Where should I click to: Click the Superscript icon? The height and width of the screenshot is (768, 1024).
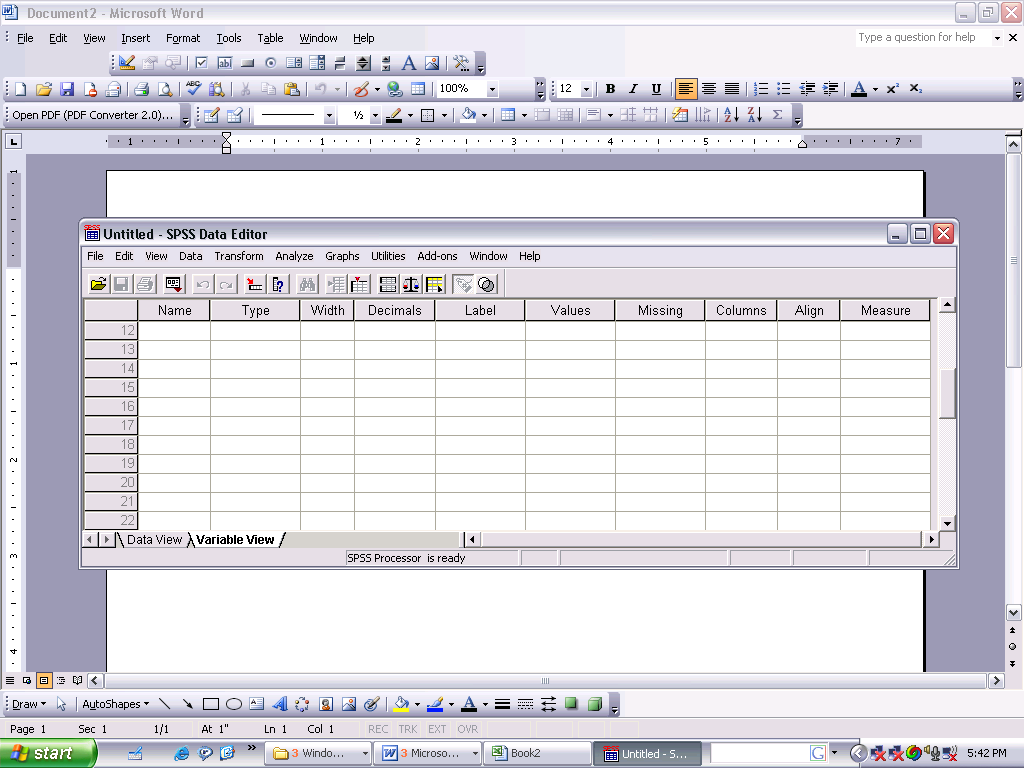[893, 89]
